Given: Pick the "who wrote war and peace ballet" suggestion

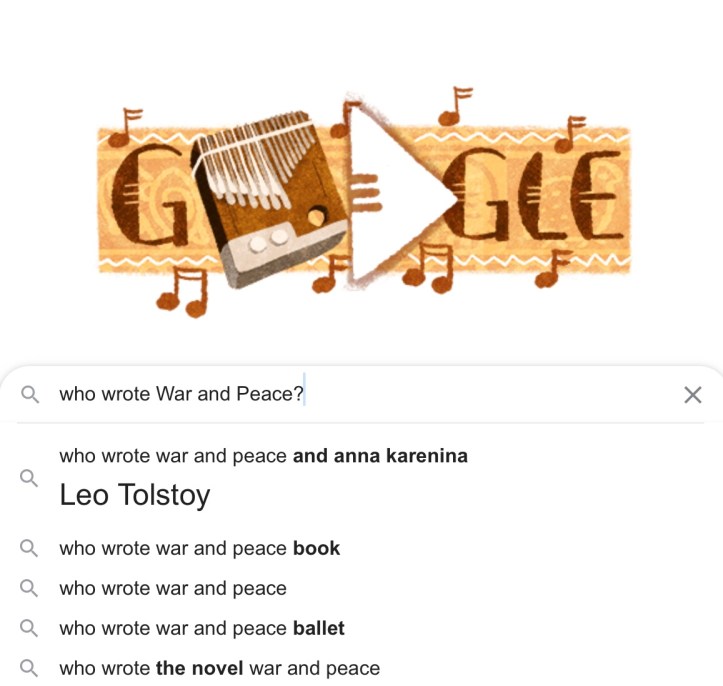Looking at the screenshot, I should [x=201, y=628].
